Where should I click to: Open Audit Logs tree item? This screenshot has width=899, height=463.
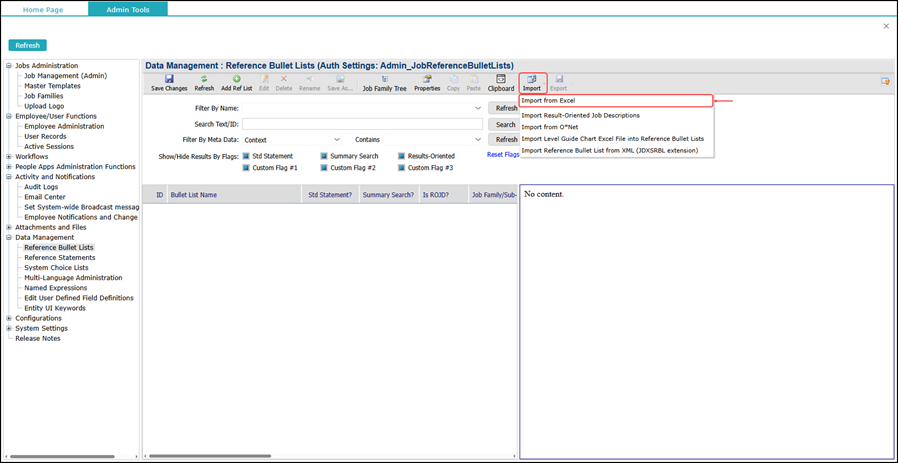41,187
